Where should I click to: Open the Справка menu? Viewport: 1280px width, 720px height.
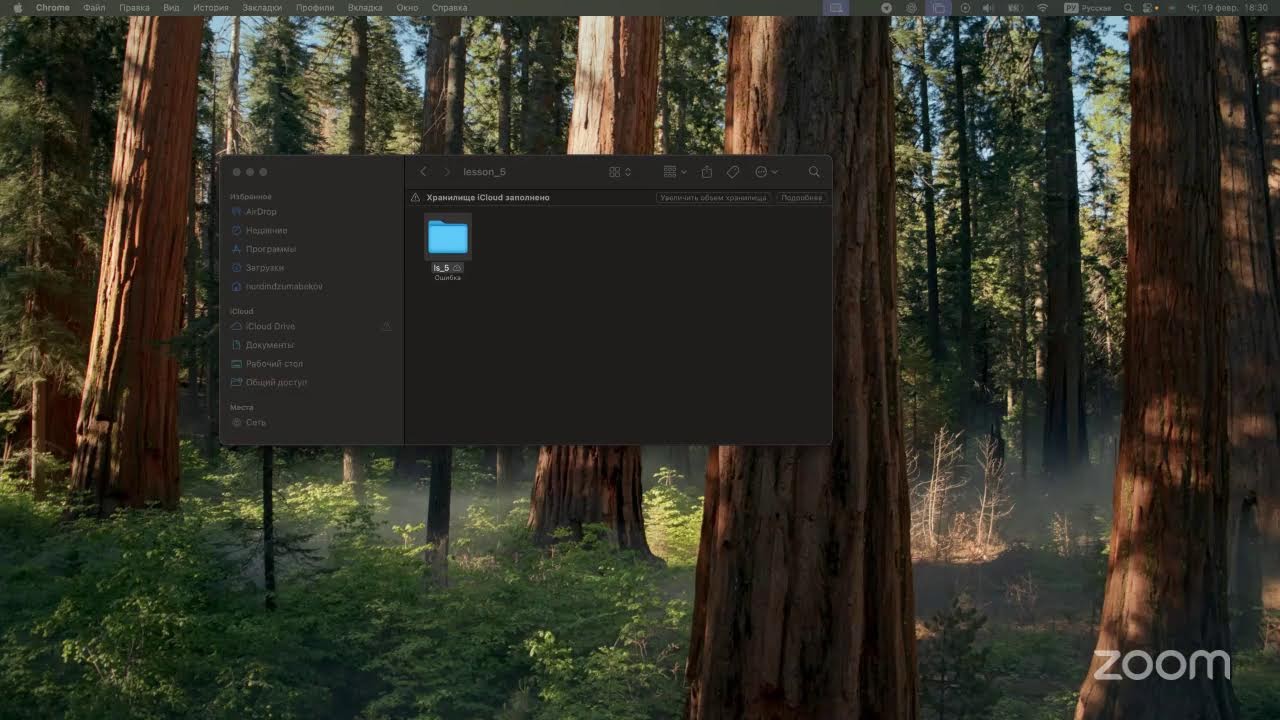click(x=449, y=8)
